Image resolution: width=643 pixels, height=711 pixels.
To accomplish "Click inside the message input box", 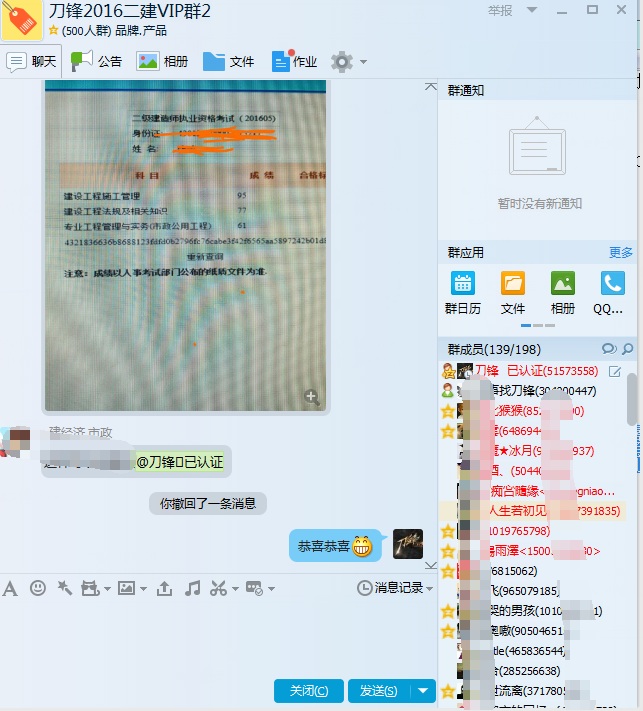I will click(218, 637).
